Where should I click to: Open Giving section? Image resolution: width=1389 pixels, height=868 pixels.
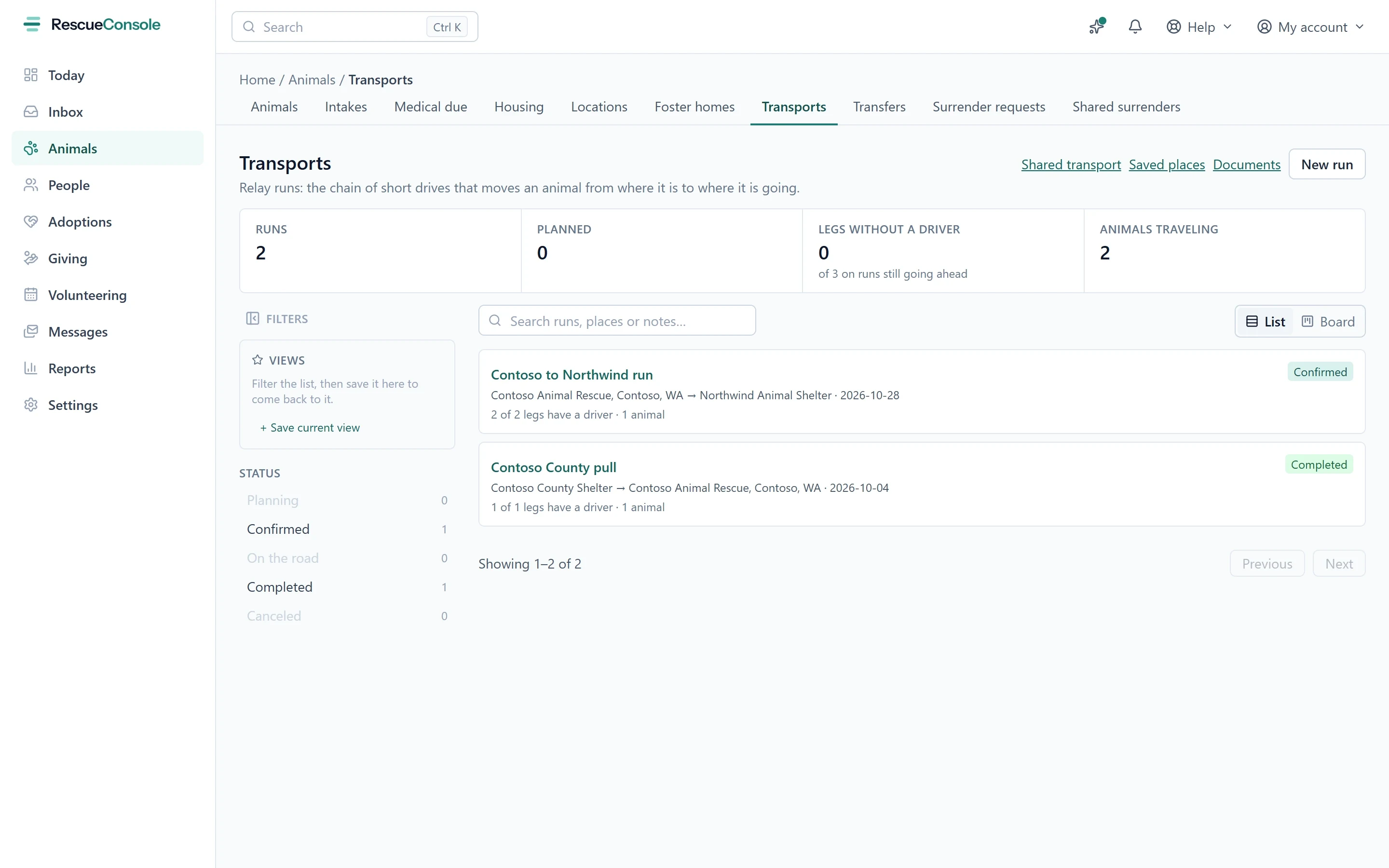coord(108,259)
